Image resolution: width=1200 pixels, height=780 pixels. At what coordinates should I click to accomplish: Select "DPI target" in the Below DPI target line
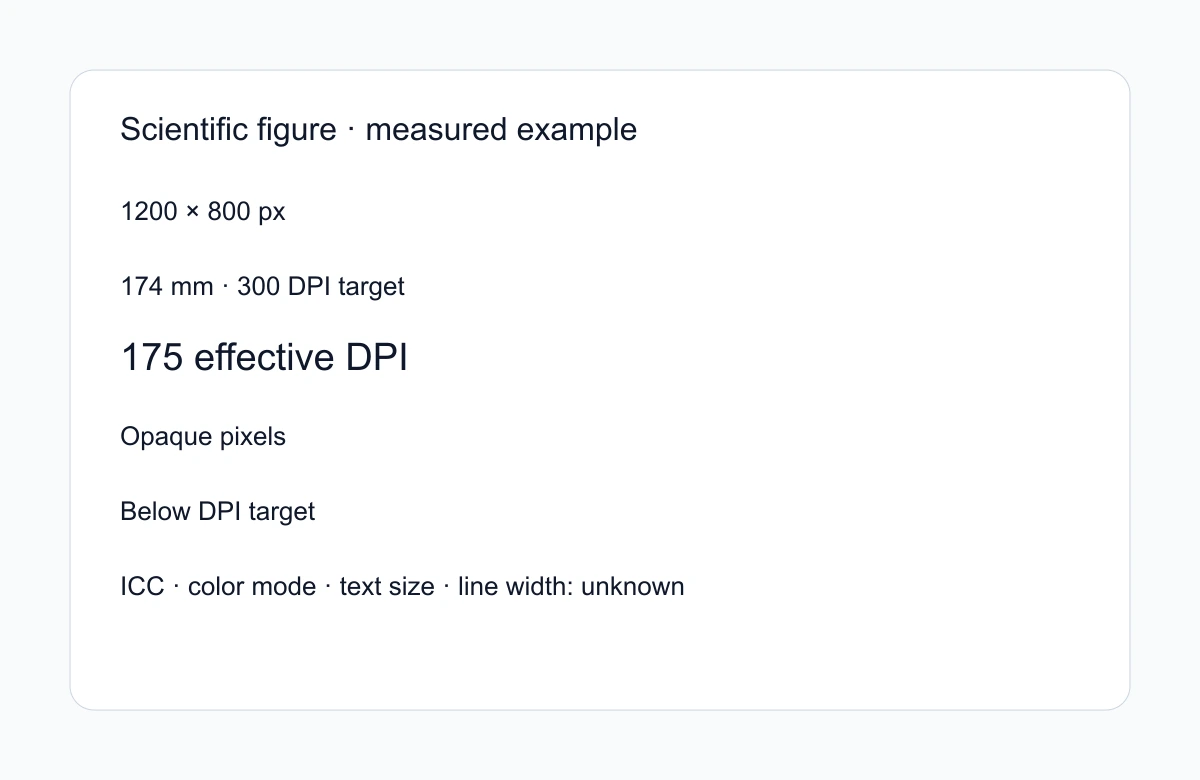coord(256,512)
